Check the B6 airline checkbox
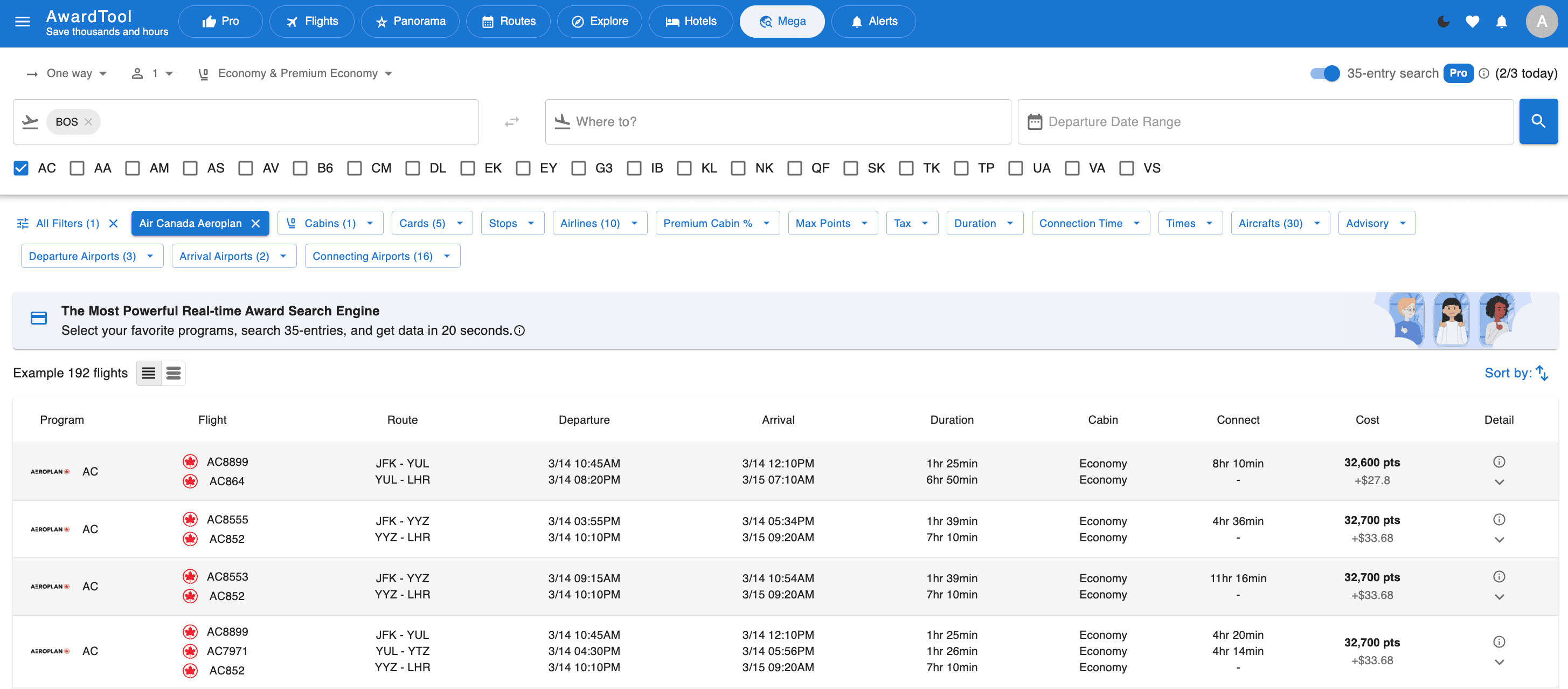Screen dimensions: 1568x689 pyautogui.click(x=300, y=168)
